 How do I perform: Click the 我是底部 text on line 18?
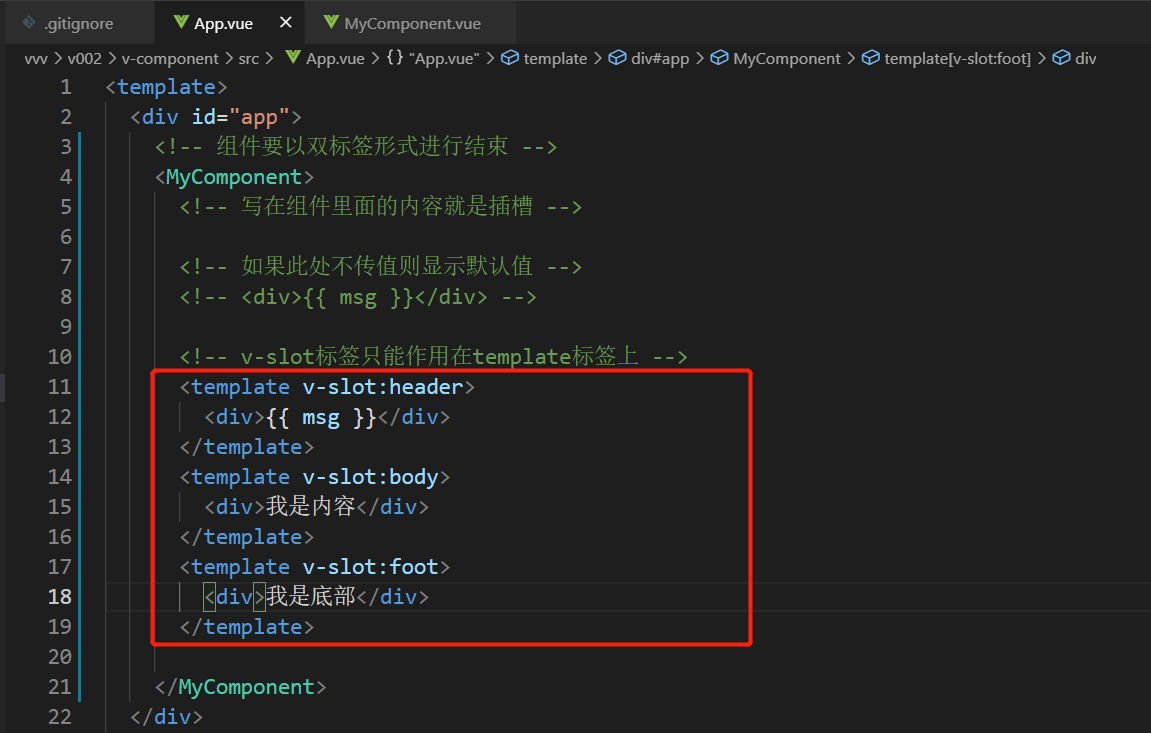(x=311, y=597)
